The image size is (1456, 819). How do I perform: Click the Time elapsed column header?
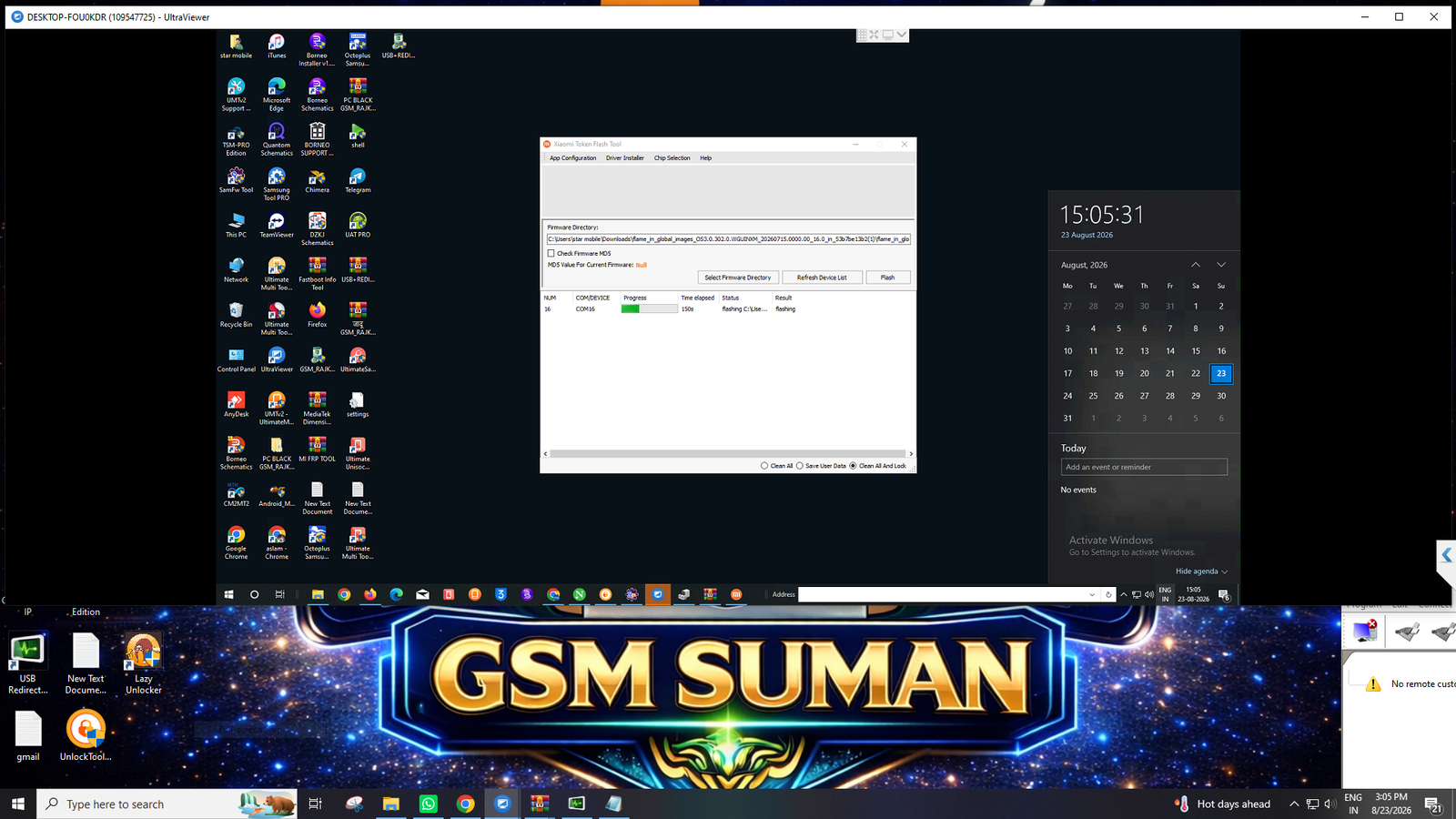click(698, 298)
